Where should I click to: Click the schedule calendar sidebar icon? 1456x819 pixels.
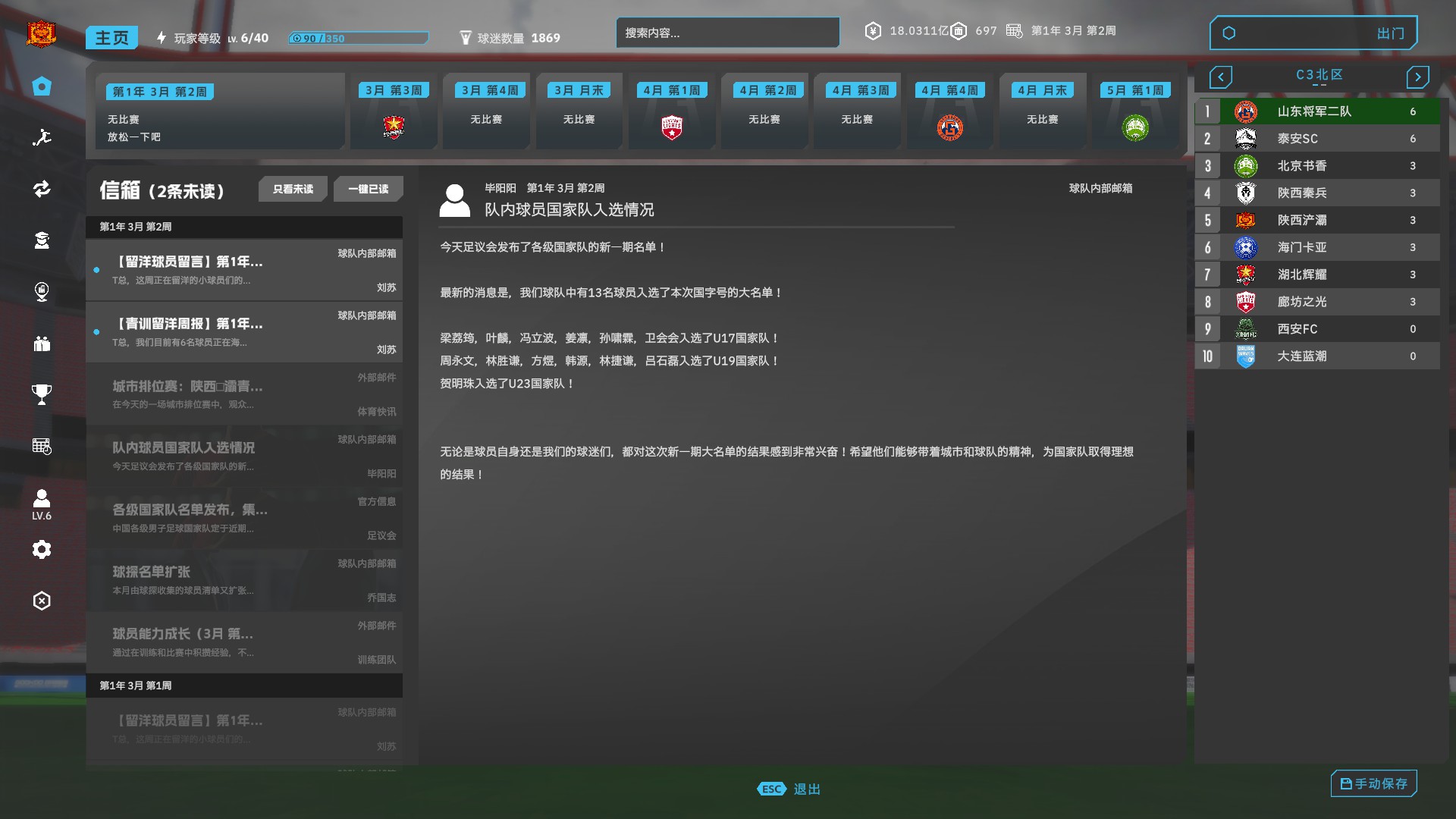(x=42, y=446)
